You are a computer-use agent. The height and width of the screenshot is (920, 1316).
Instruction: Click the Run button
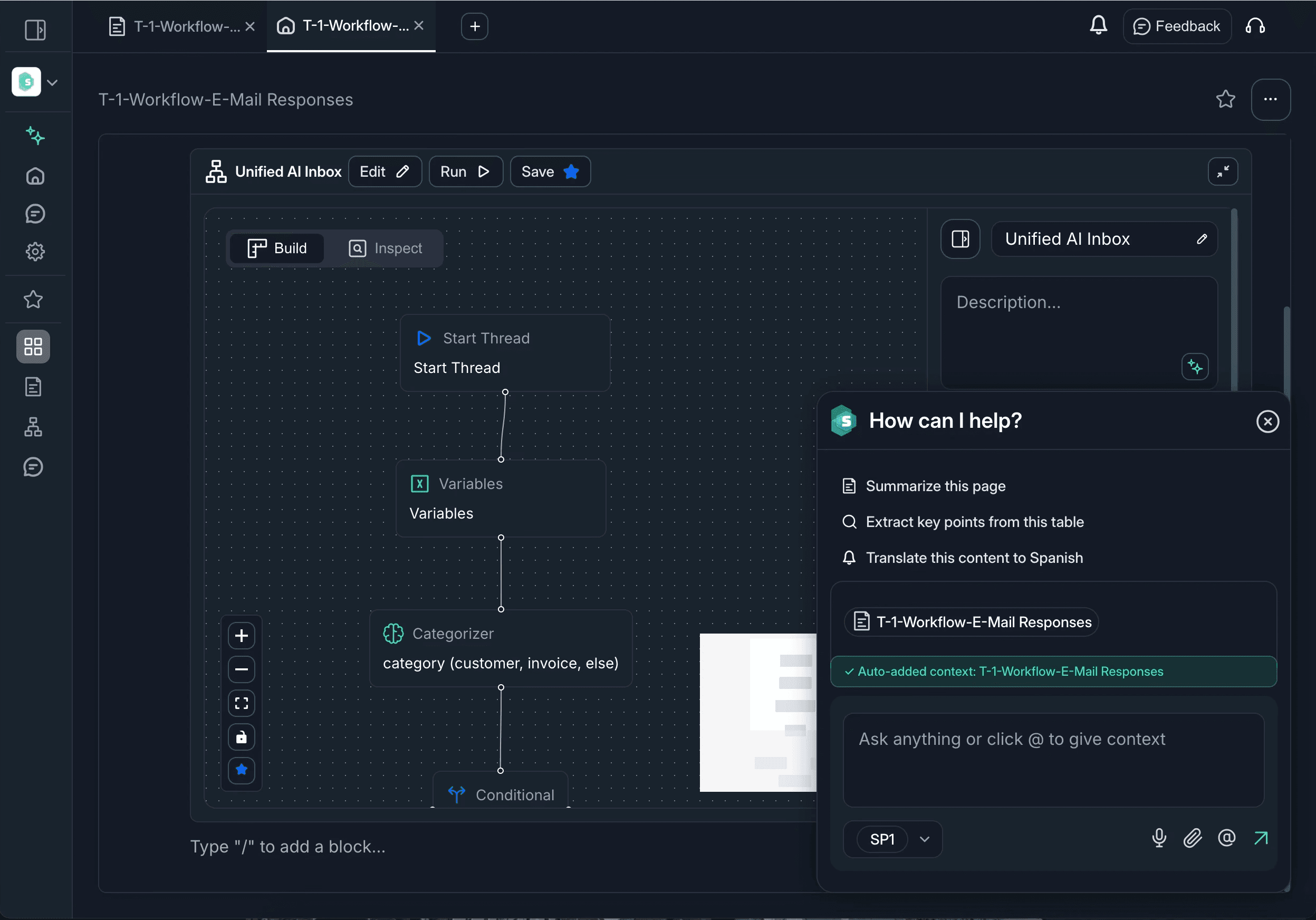465,171
